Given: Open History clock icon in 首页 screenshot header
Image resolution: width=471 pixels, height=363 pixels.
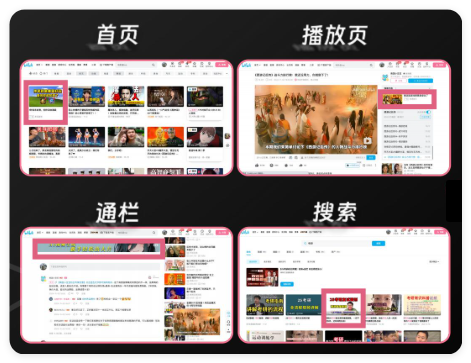Looking at the screenshot, I should click(x=202, y=64).
